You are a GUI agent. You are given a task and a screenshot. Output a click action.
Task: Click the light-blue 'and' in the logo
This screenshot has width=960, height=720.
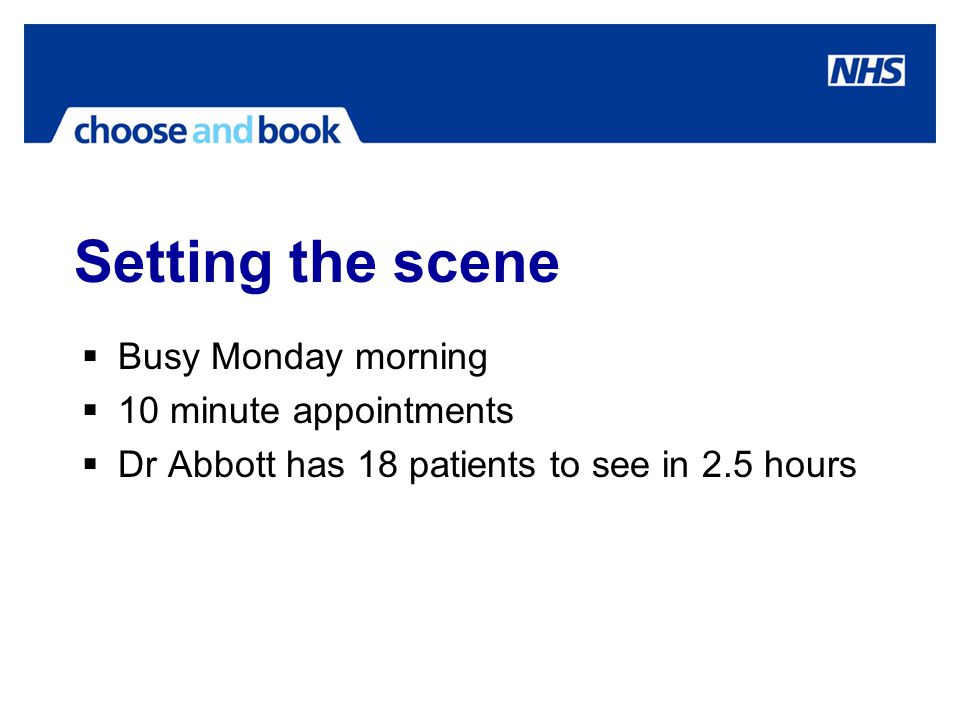pos(222,131)
